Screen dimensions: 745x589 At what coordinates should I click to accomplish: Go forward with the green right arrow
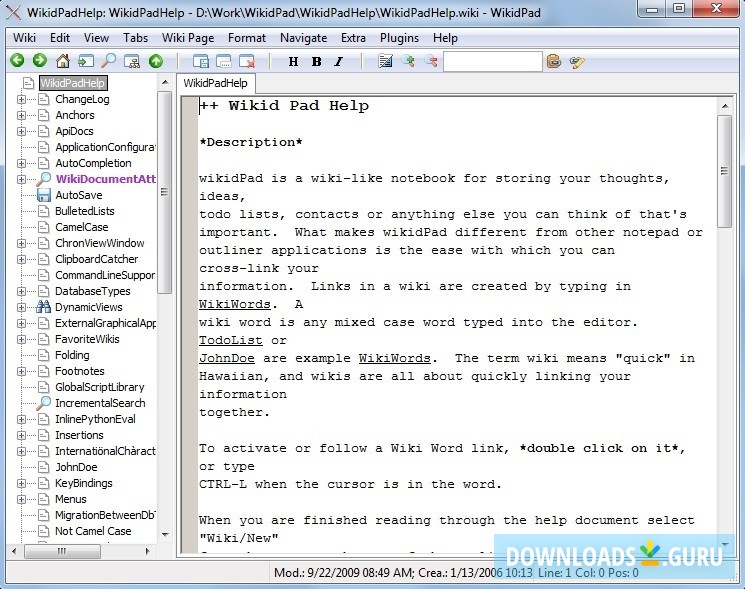point(40,61)
